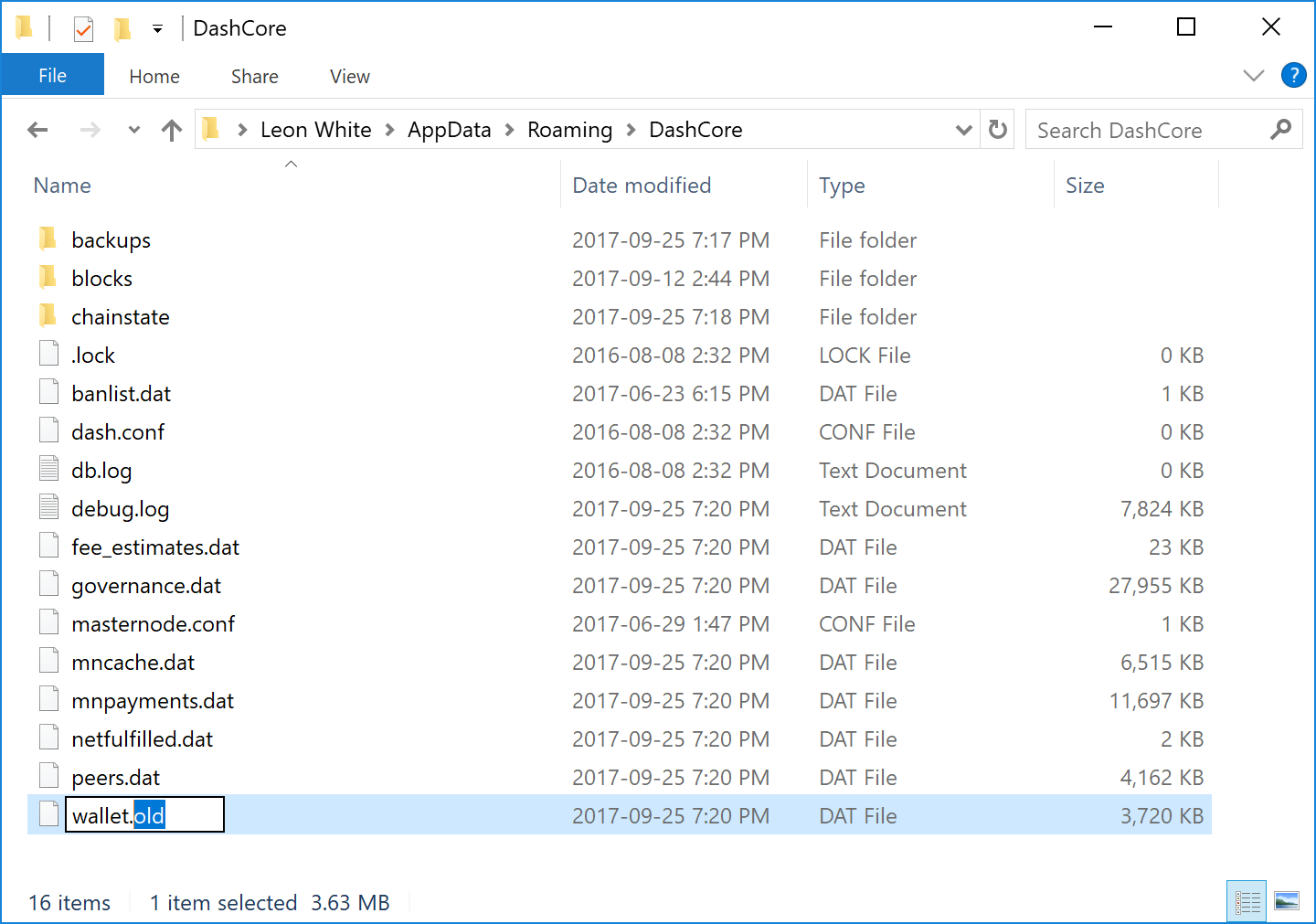1316x924 pixels.
Task: Open the backups folder icon
Action: coord(49,239)
